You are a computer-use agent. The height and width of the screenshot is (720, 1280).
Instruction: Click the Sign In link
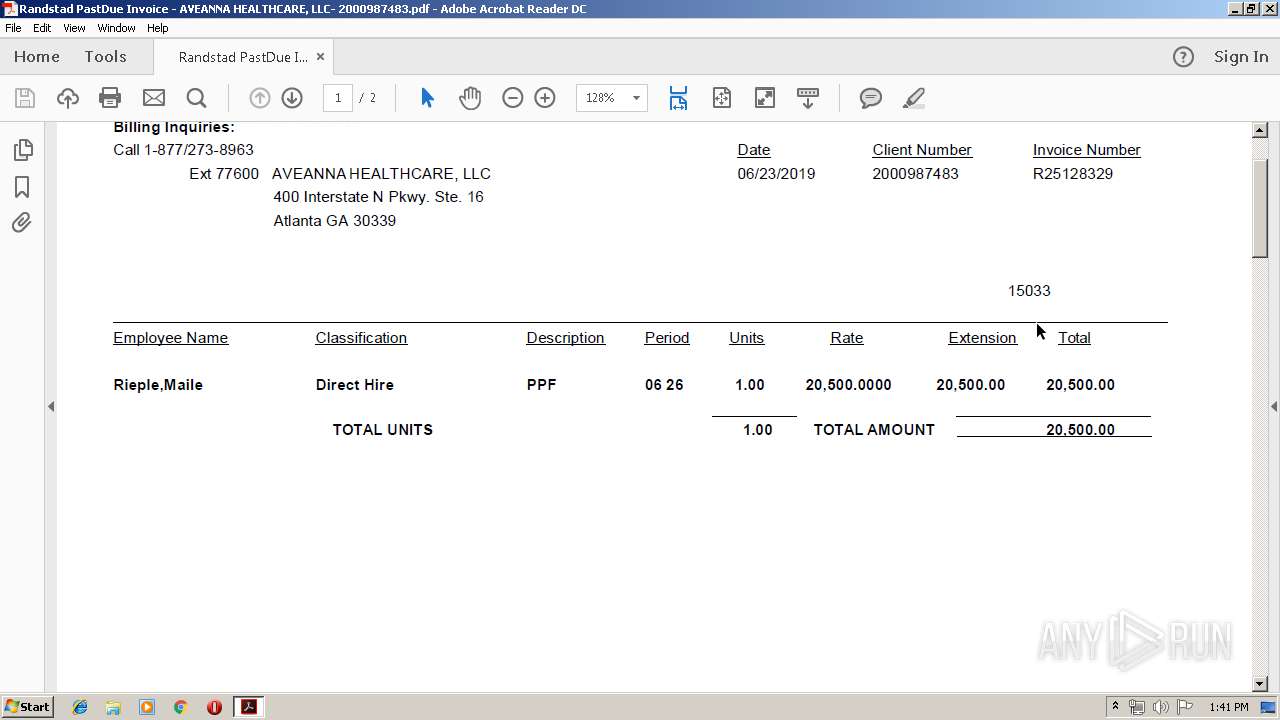point(1241,57)
